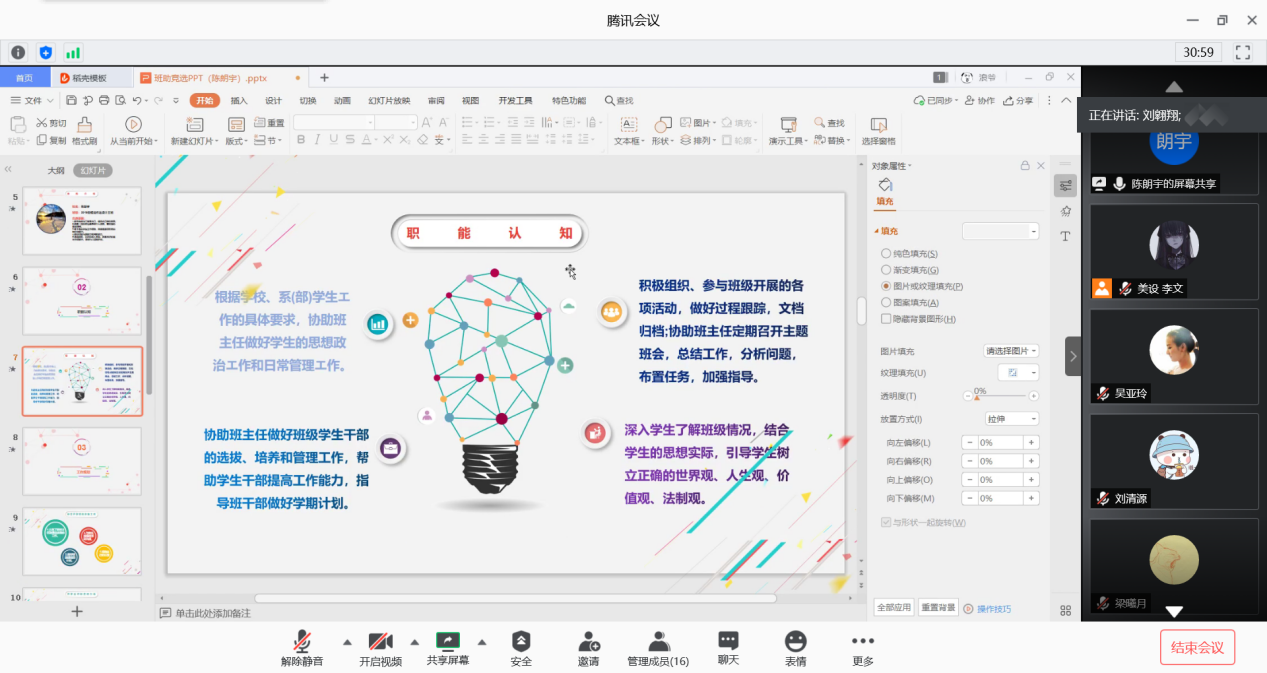The height and width of the screenshot is (673, 1267).
Task: Click the Share (分享) icon
Action: pyautogui.click(x=1008, y=100)
